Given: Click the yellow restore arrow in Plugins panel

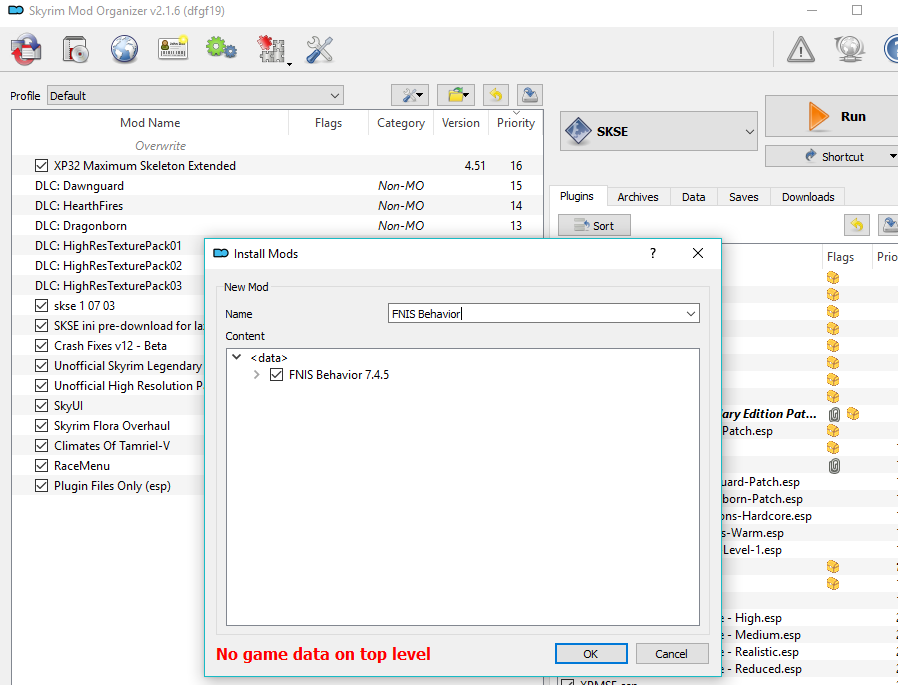Looking at the screenshot, I should 857,225.
